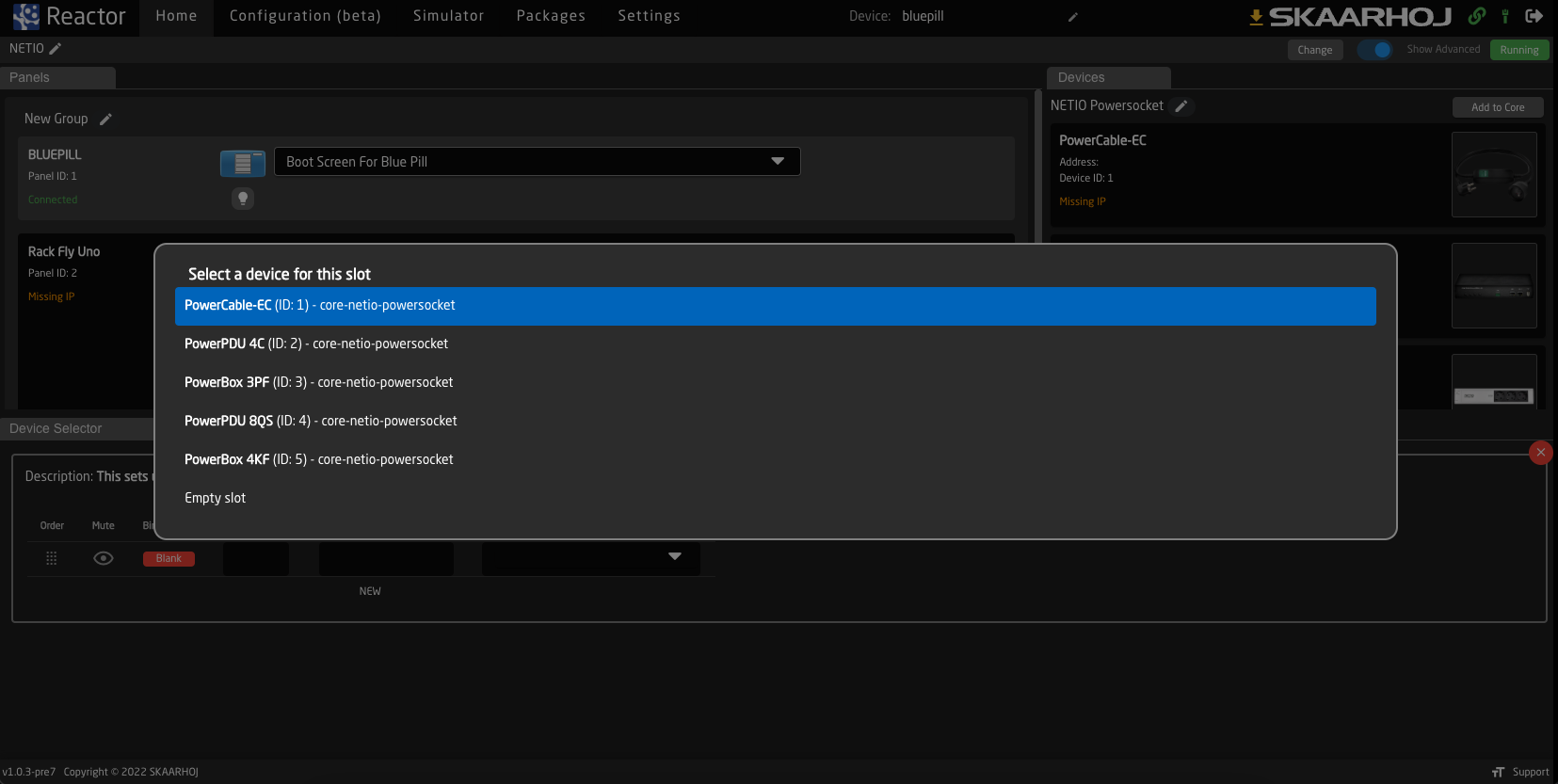Open the Configuration (beta) tab

[x=305, y=16]
